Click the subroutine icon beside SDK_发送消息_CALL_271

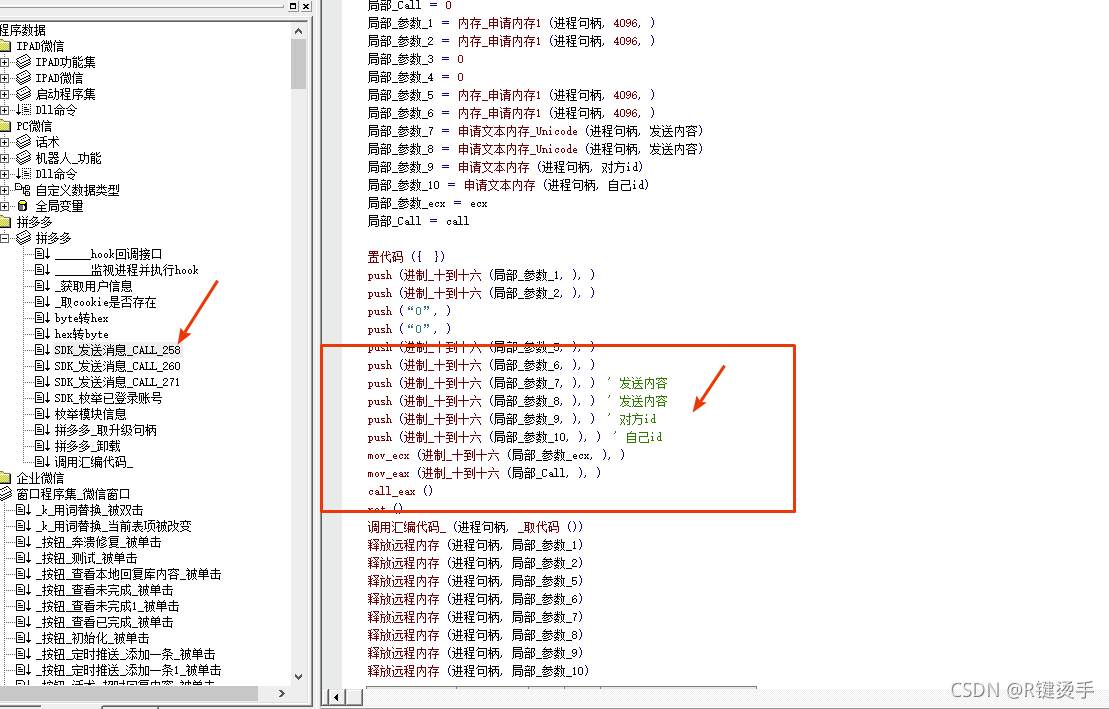pos(42,382)
